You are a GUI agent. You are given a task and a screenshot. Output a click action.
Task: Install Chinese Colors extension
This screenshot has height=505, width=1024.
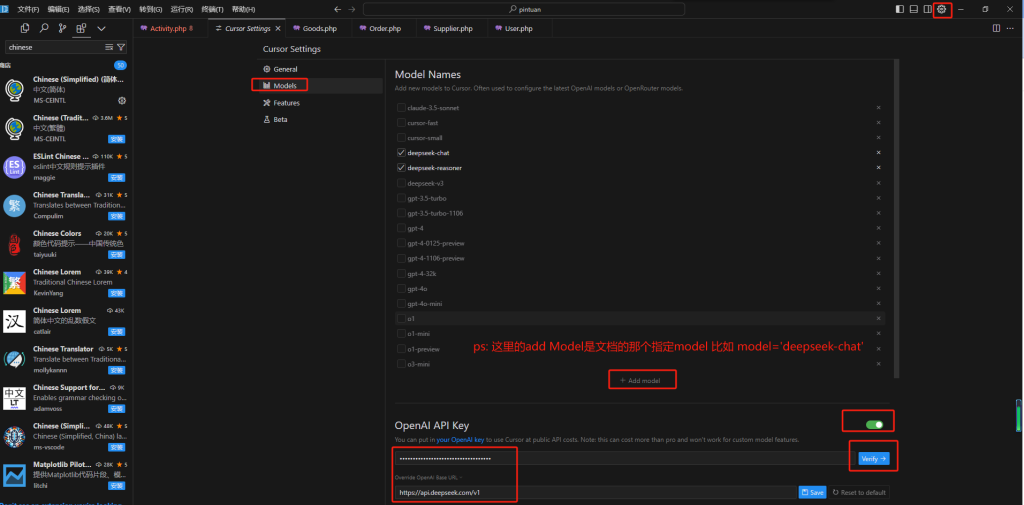[x=116, y=255]
